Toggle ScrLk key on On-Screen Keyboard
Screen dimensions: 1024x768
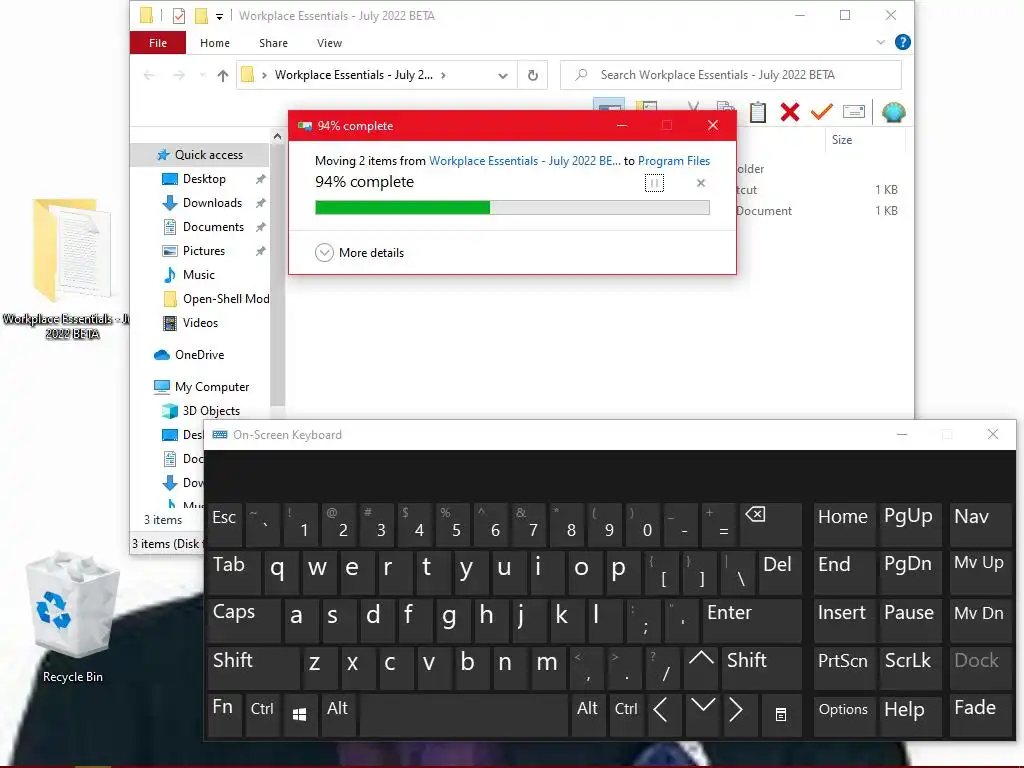point(910,667)
